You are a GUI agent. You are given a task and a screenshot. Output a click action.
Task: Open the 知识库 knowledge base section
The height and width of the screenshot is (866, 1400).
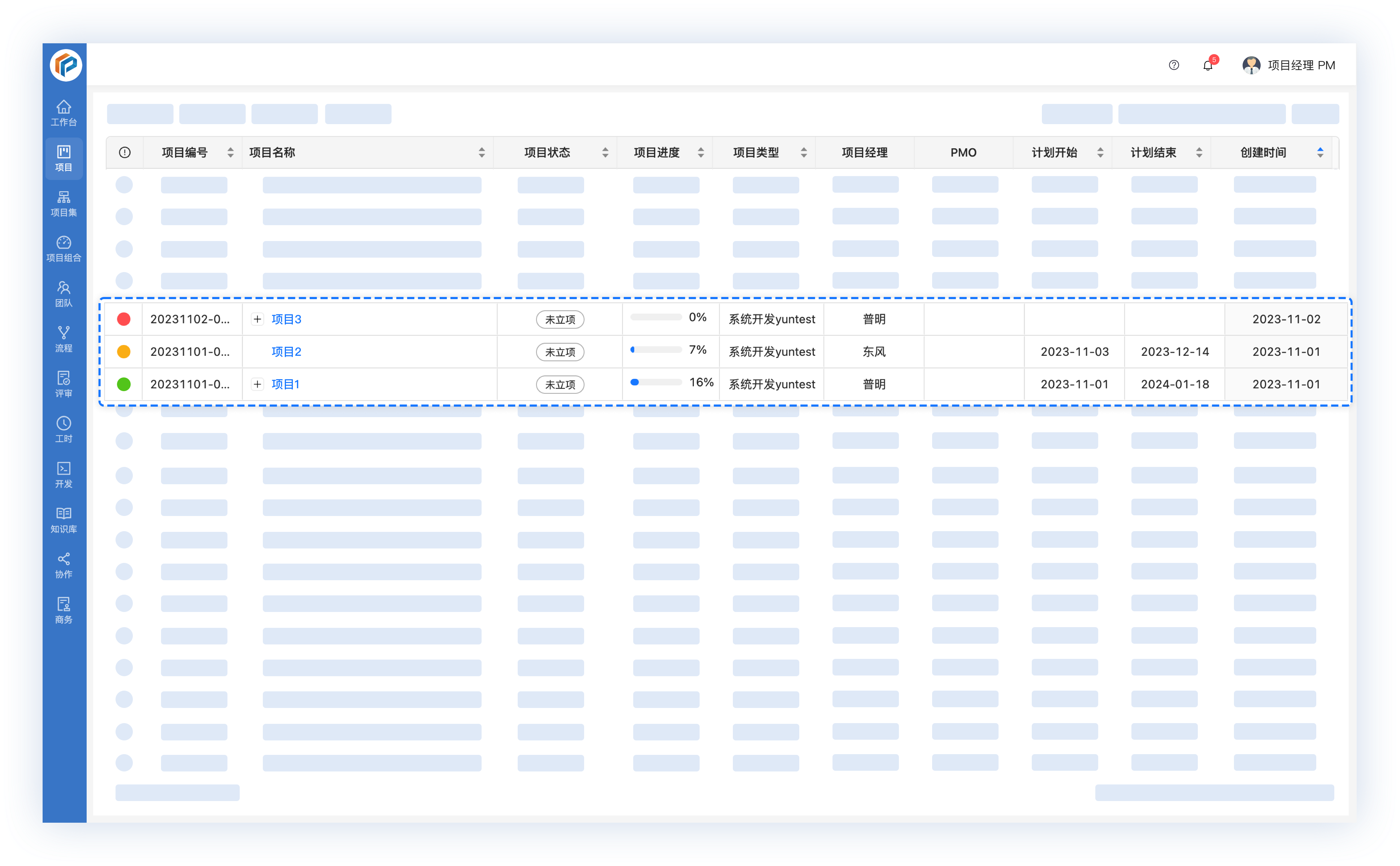coord(64,520)
